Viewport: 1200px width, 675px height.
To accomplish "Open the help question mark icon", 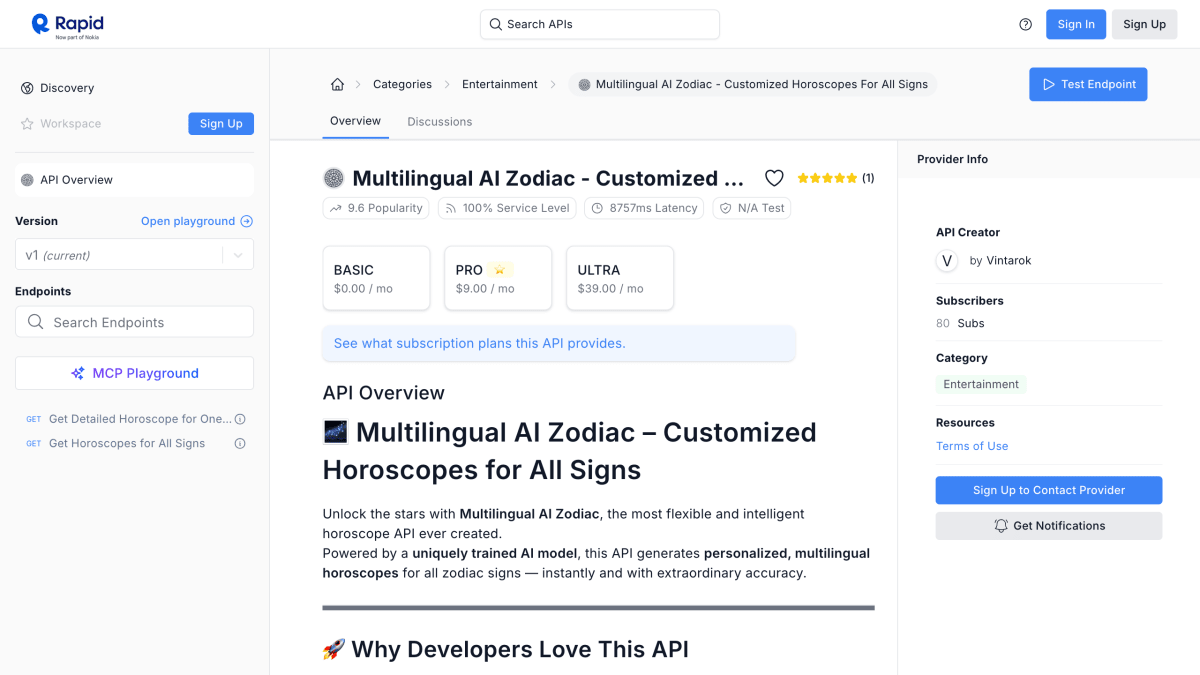I will (1025, 25).
